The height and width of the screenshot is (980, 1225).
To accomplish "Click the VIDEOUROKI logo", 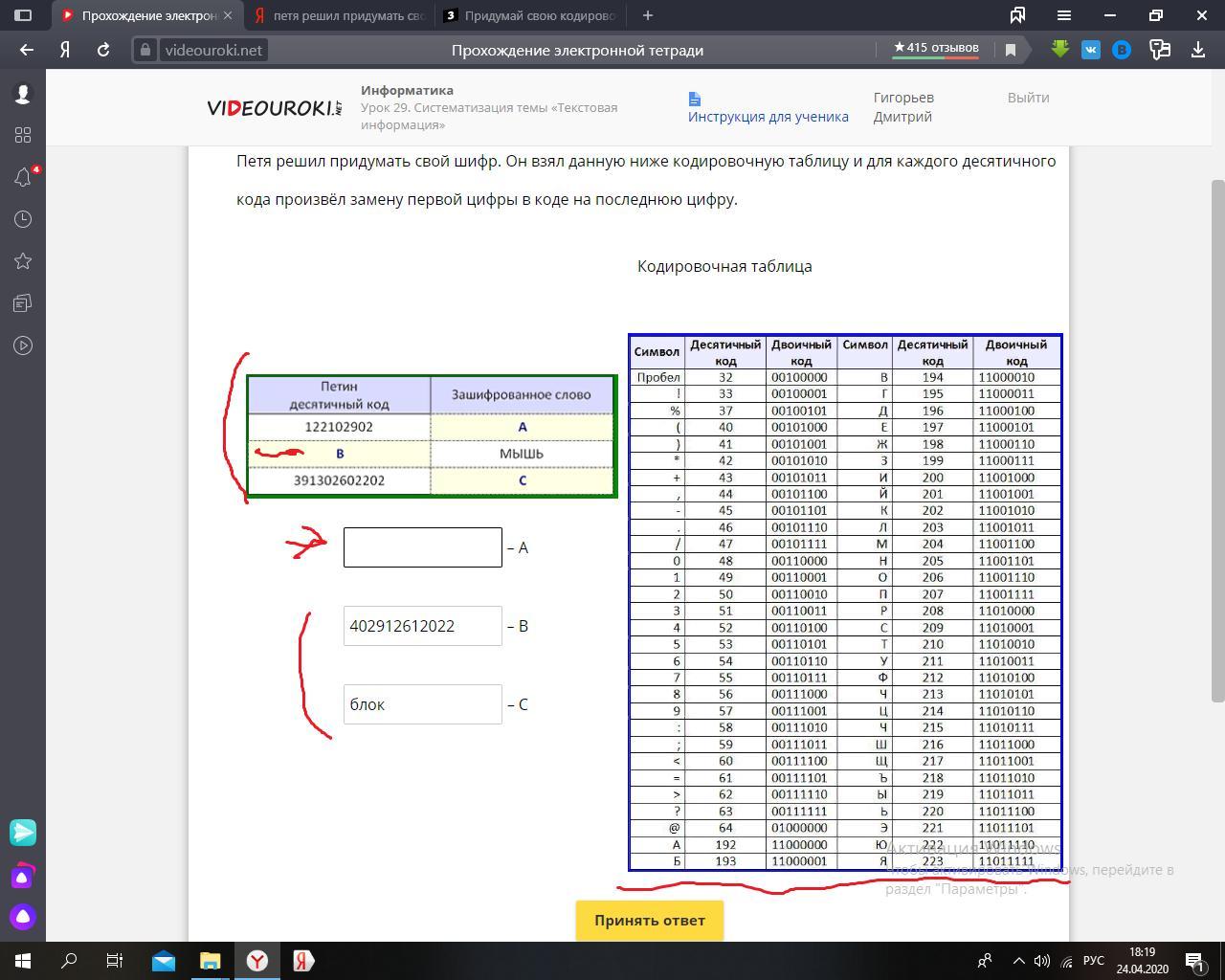I will [x=275, y=108].
